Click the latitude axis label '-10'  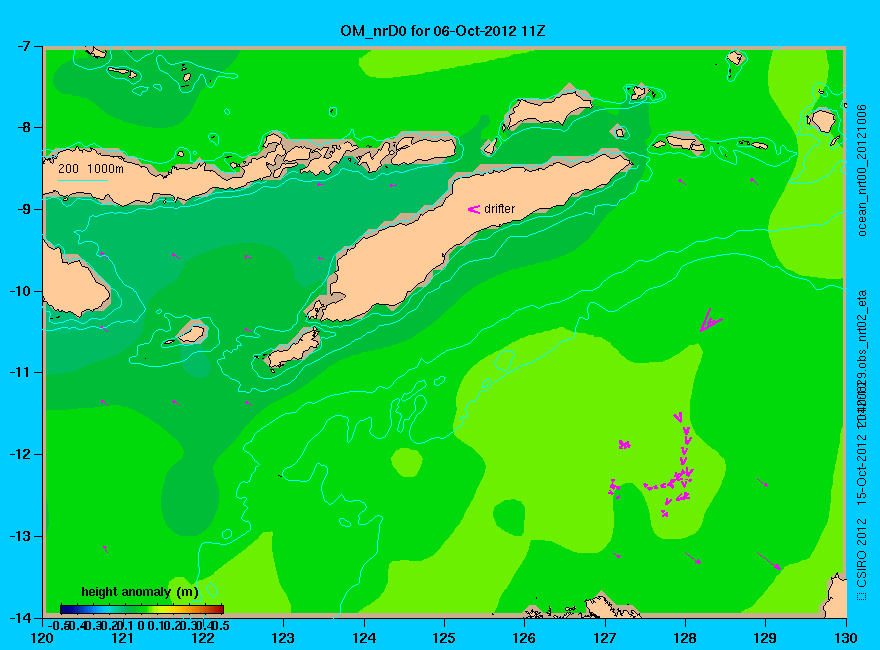pos(20,291)
